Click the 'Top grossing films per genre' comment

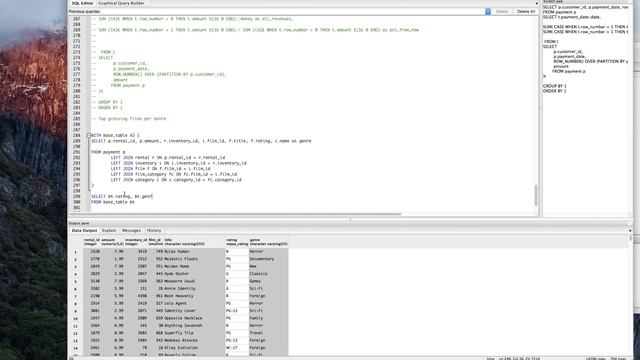point(129,119)
